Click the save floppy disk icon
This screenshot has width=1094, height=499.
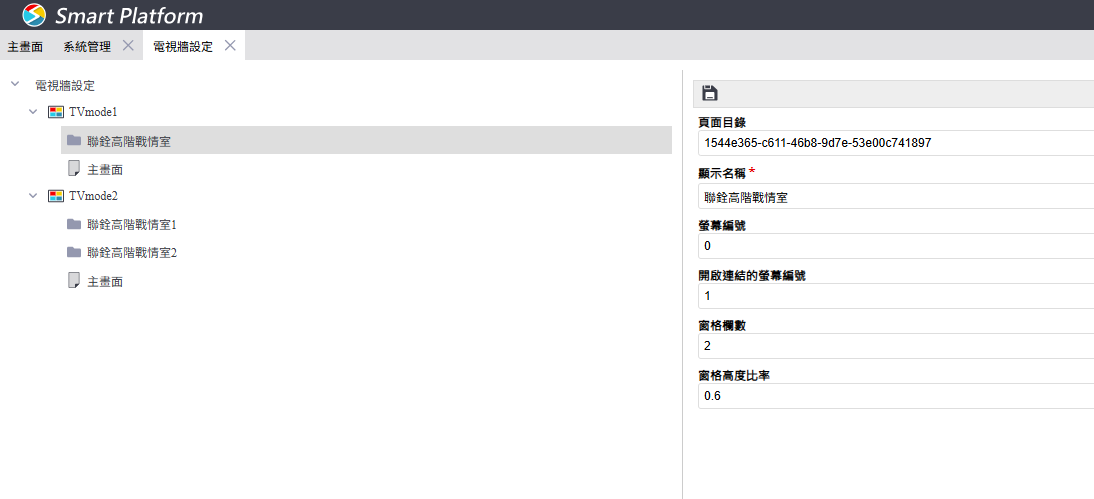point(710,93)
